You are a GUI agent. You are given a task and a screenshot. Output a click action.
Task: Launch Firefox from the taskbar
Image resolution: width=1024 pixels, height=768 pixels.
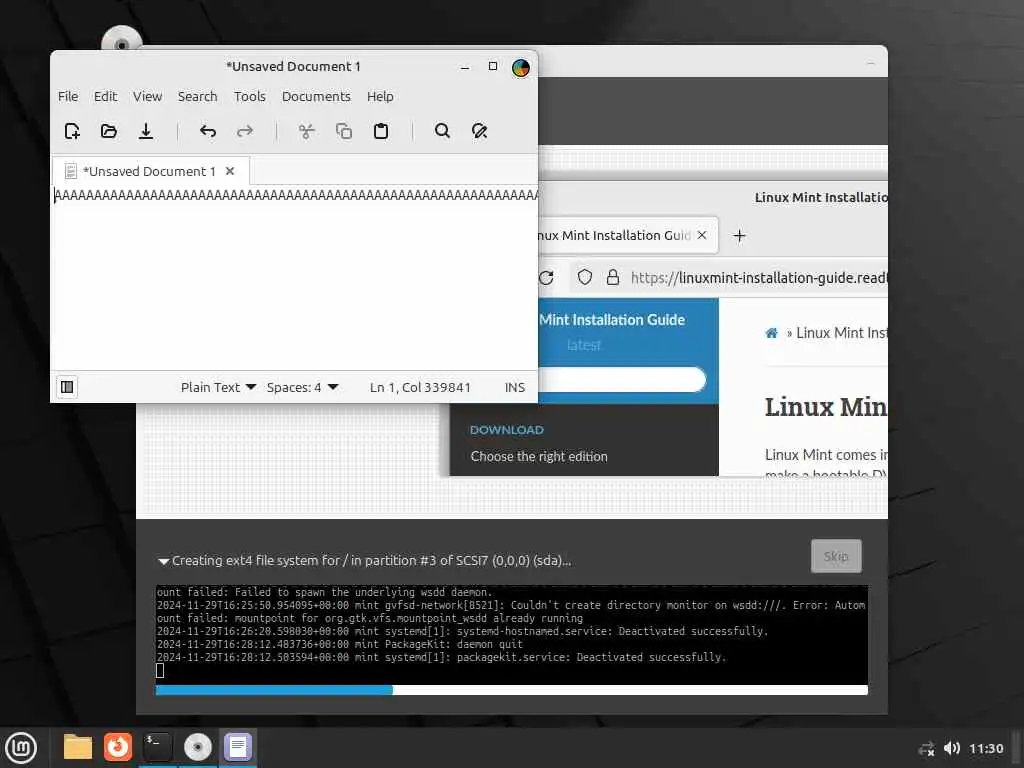pos(118,747)
